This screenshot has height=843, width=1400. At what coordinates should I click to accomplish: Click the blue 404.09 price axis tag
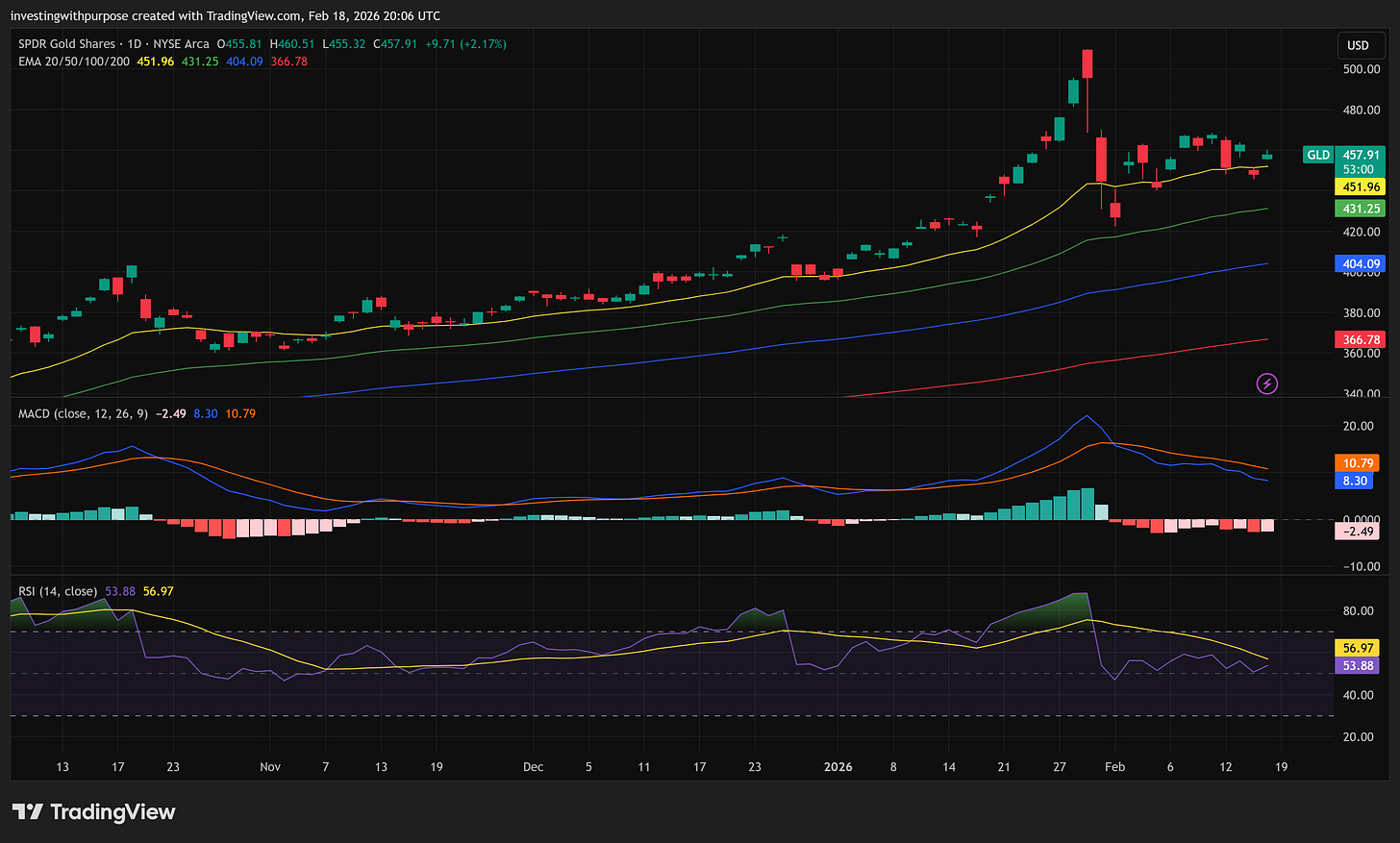[1361, 263]
